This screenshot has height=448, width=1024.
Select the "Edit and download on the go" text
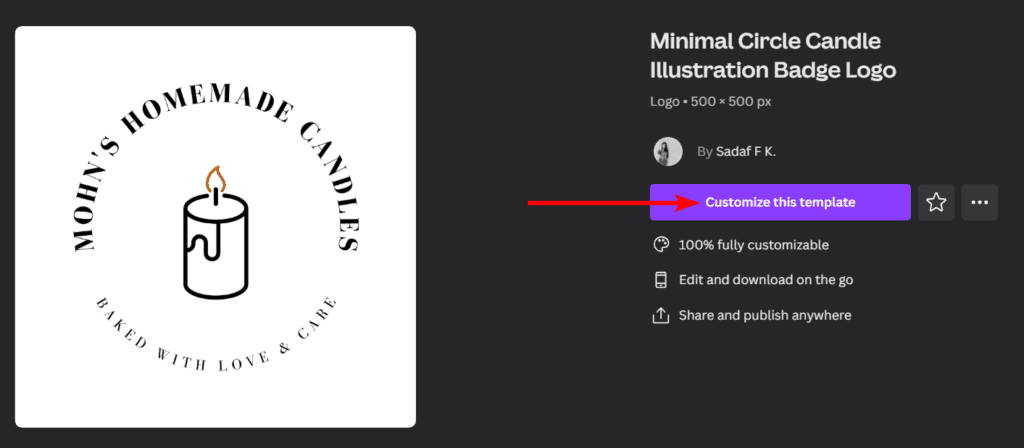[765, 280]
